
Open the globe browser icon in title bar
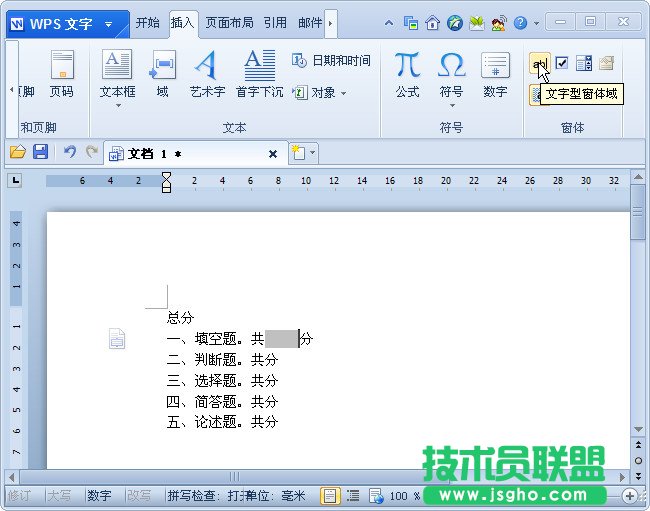[x=455, y=23]
